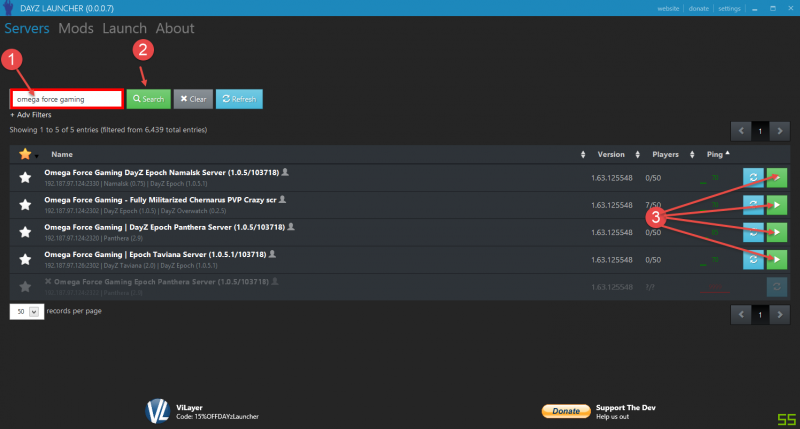Favorite the Fully Militarized Chernarus star

coord(25,205)
